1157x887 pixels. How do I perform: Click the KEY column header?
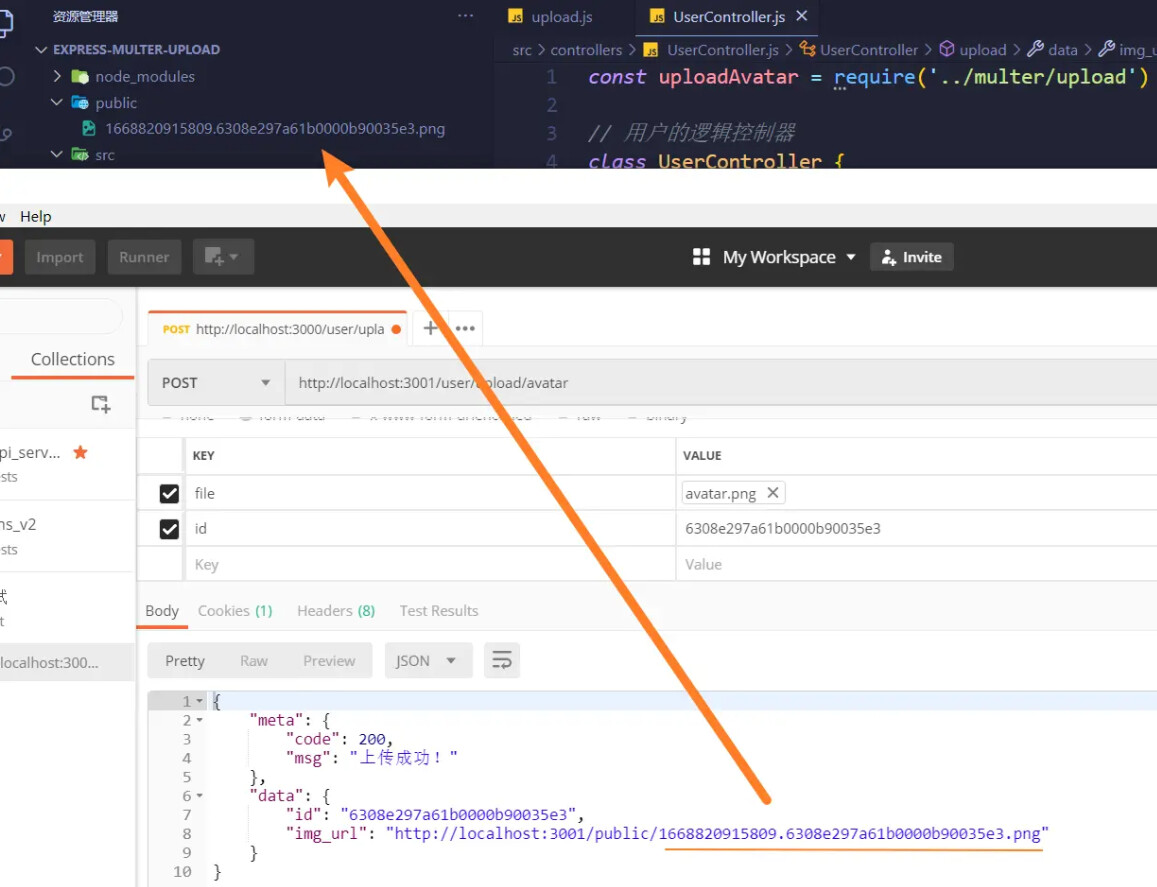coord(204,455)
